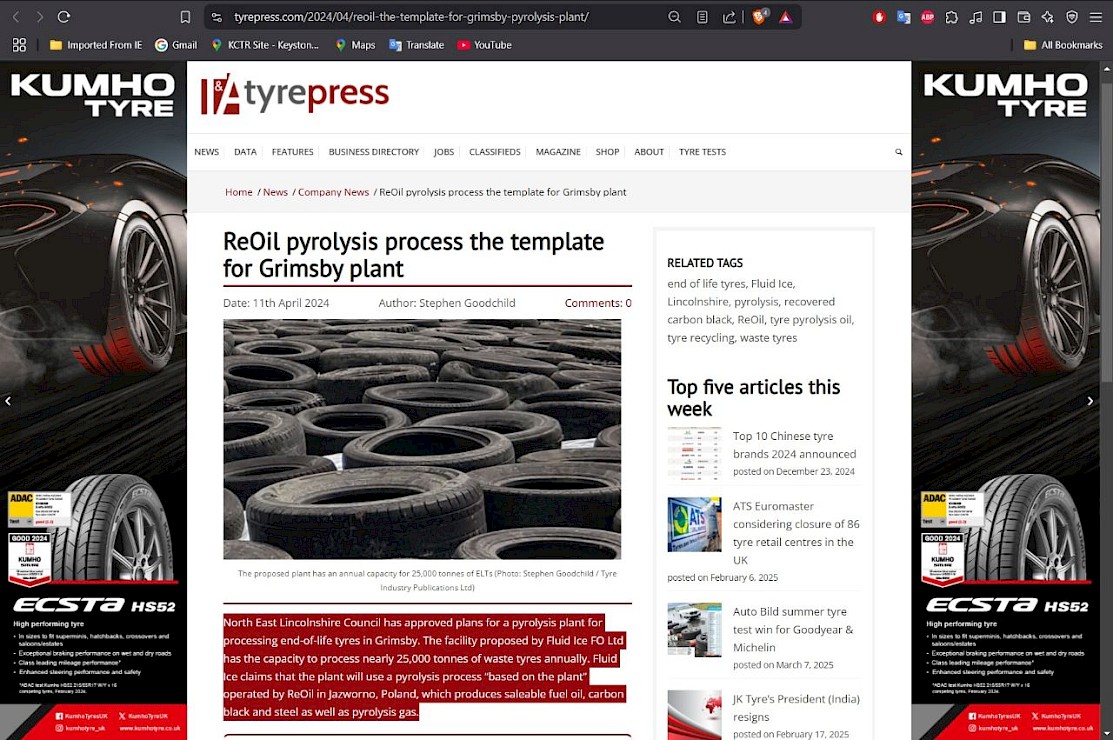Open the website search magnifier in nav bar
The width and height of the screenshot is (1113, 740).
tap(899, 152)
